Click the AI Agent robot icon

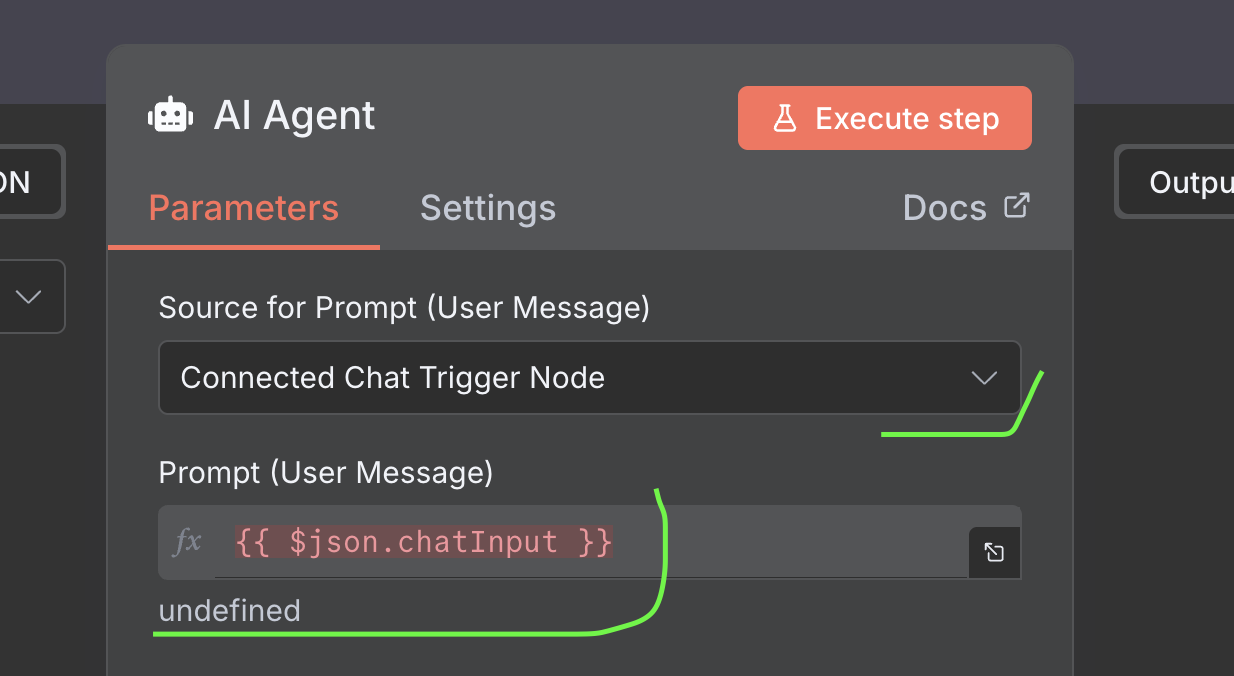[170, 116]
